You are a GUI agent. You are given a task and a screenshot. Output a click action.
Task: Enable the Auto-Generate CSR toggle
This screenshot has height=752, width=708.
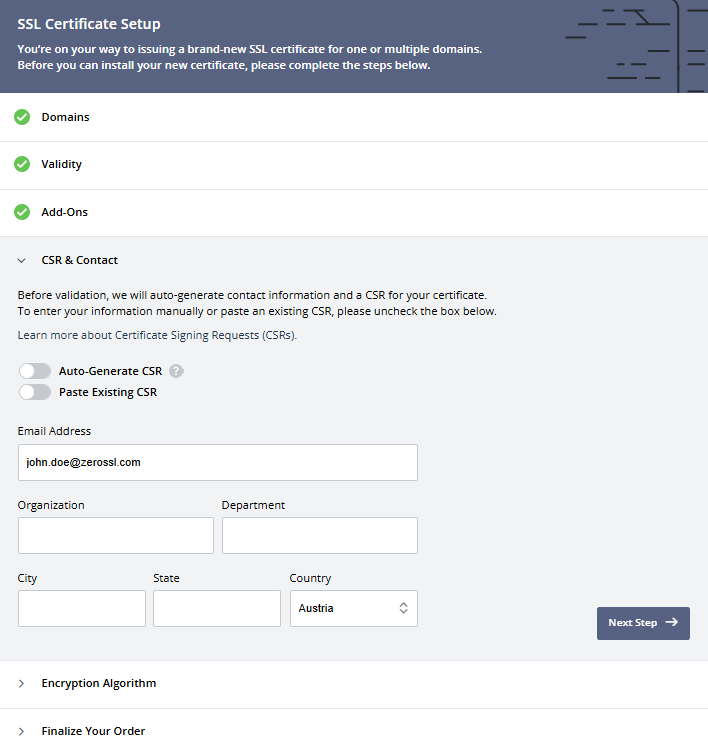[x=34, y=371]
